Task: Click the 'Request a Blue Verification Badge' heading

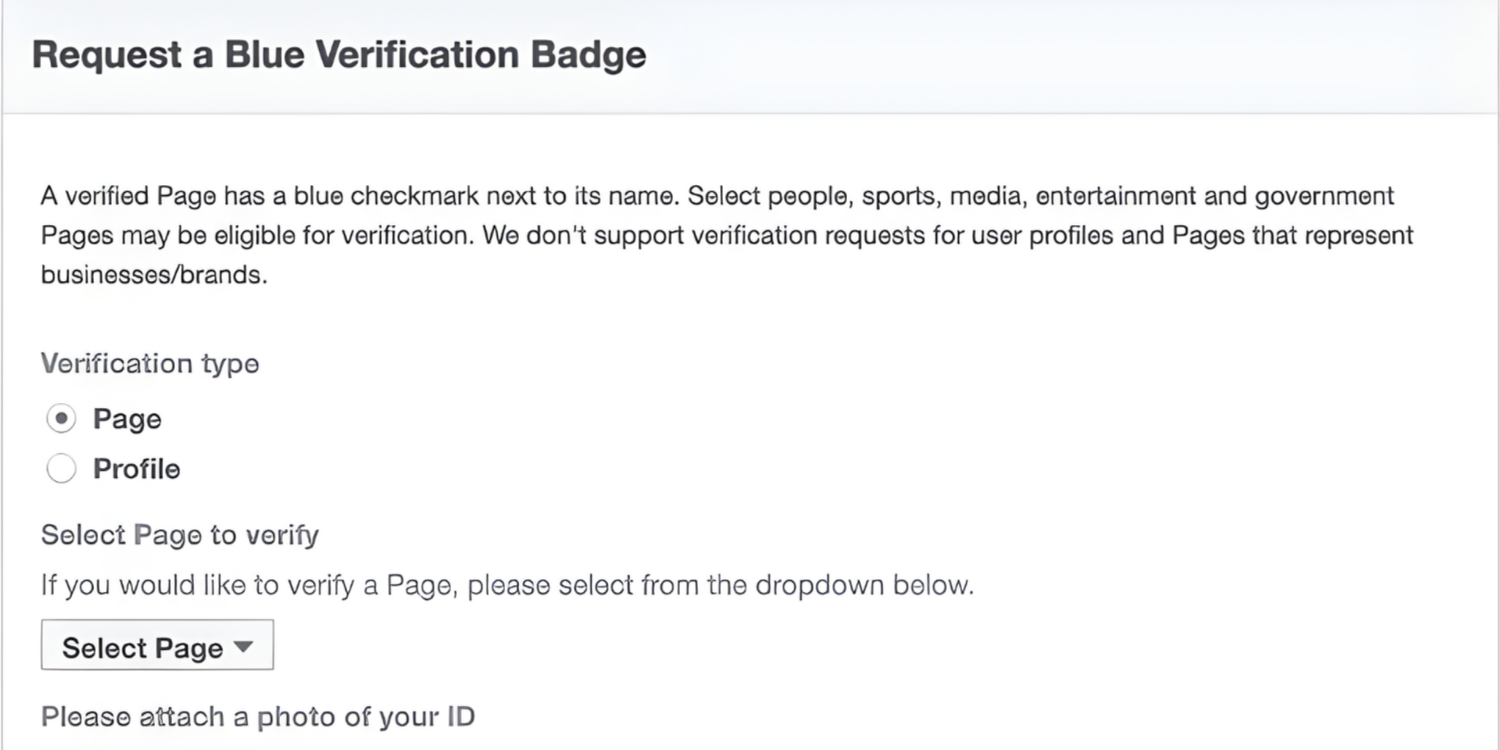Action: click(339, 54)
